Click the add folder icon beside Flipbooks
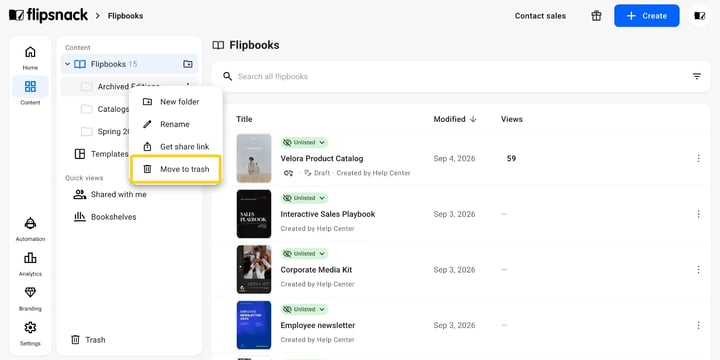 188,64
